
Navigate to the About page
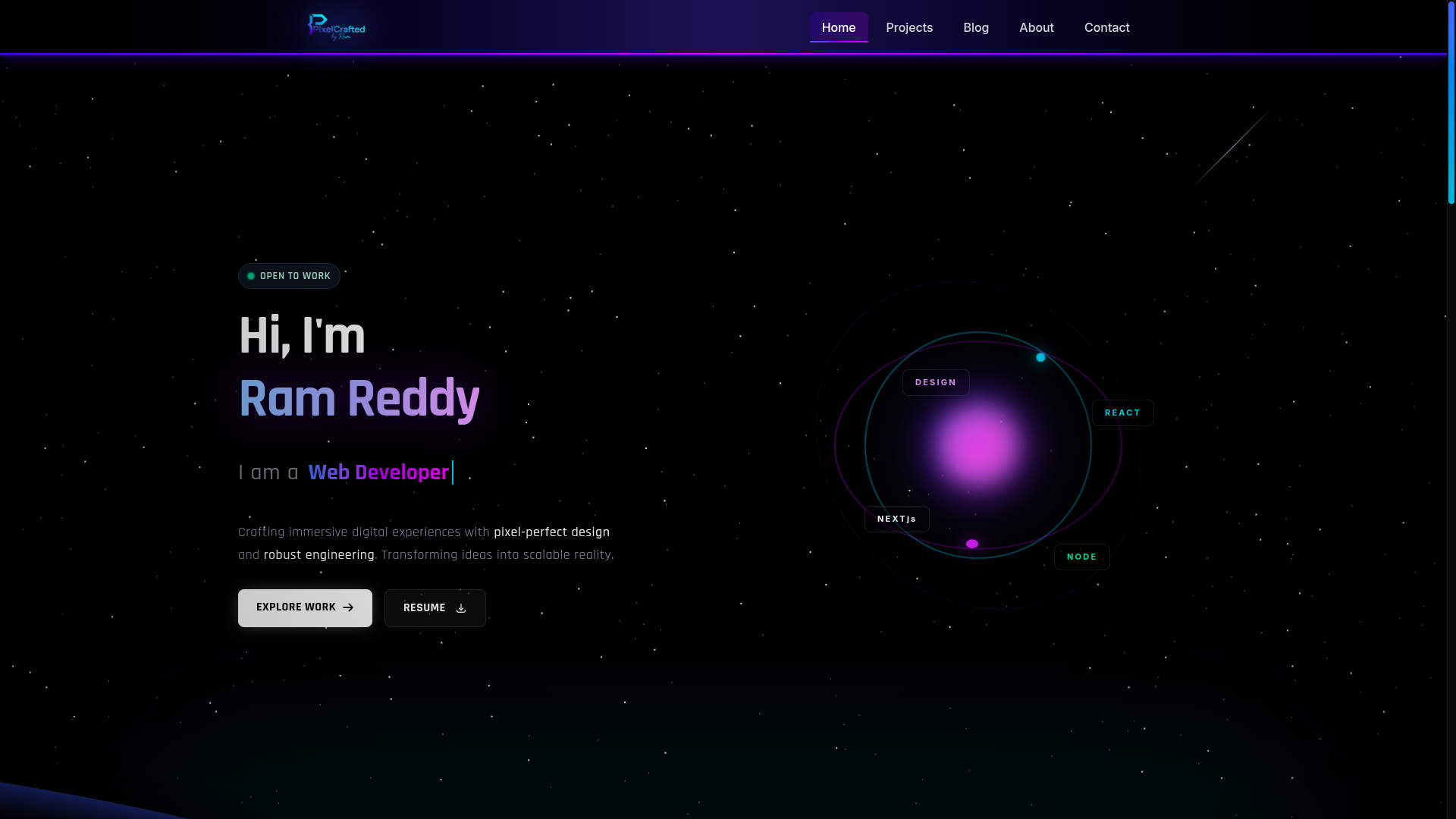[x=1036, y=27]
